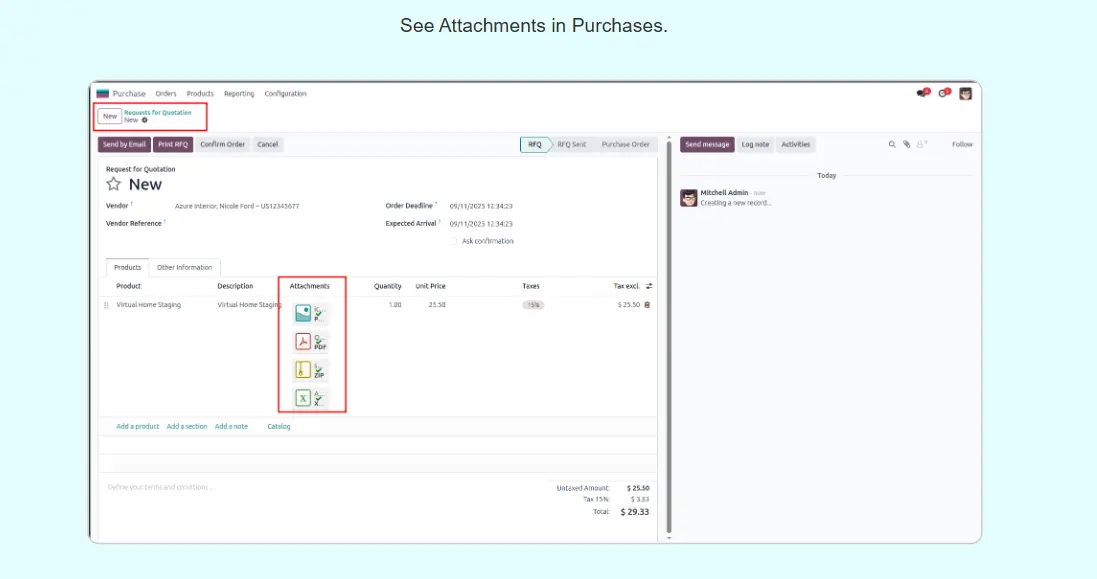Delete the Virtual Home Staging line with trash icon
The height and width of the screenshot is (579, 1097).
(x=647, y=304)
